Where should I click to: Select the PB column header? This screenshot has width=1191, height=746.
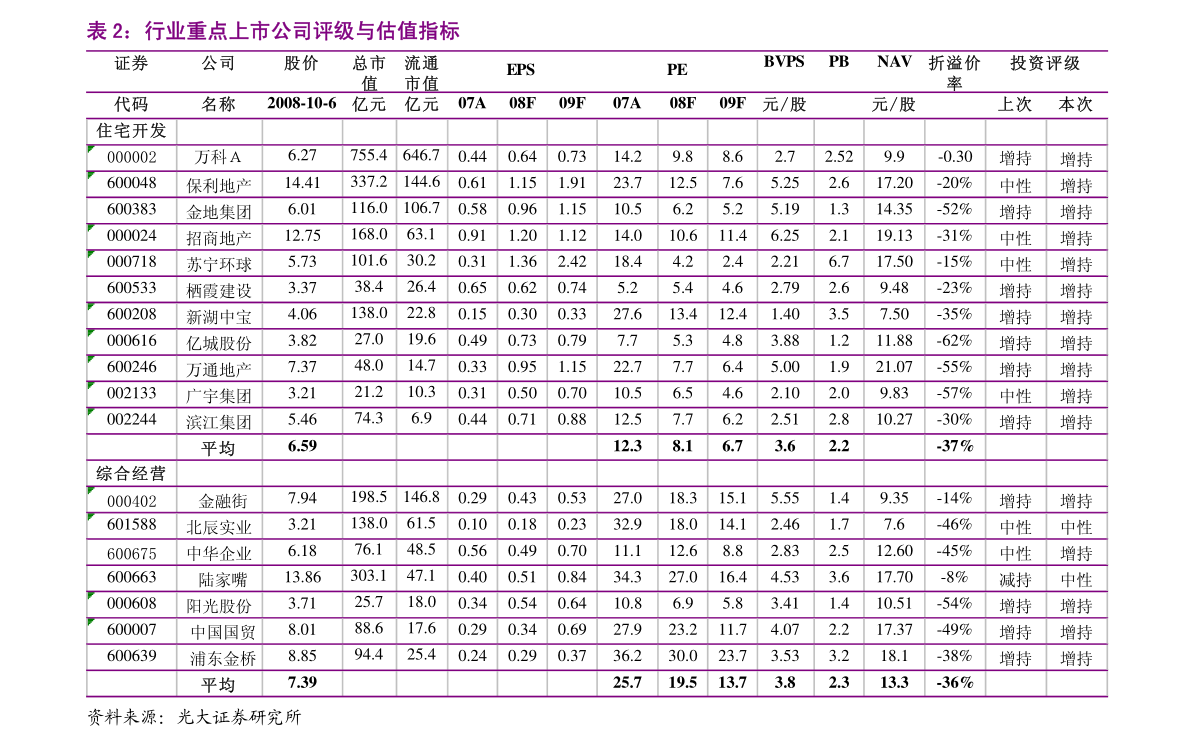coord(838,62)
